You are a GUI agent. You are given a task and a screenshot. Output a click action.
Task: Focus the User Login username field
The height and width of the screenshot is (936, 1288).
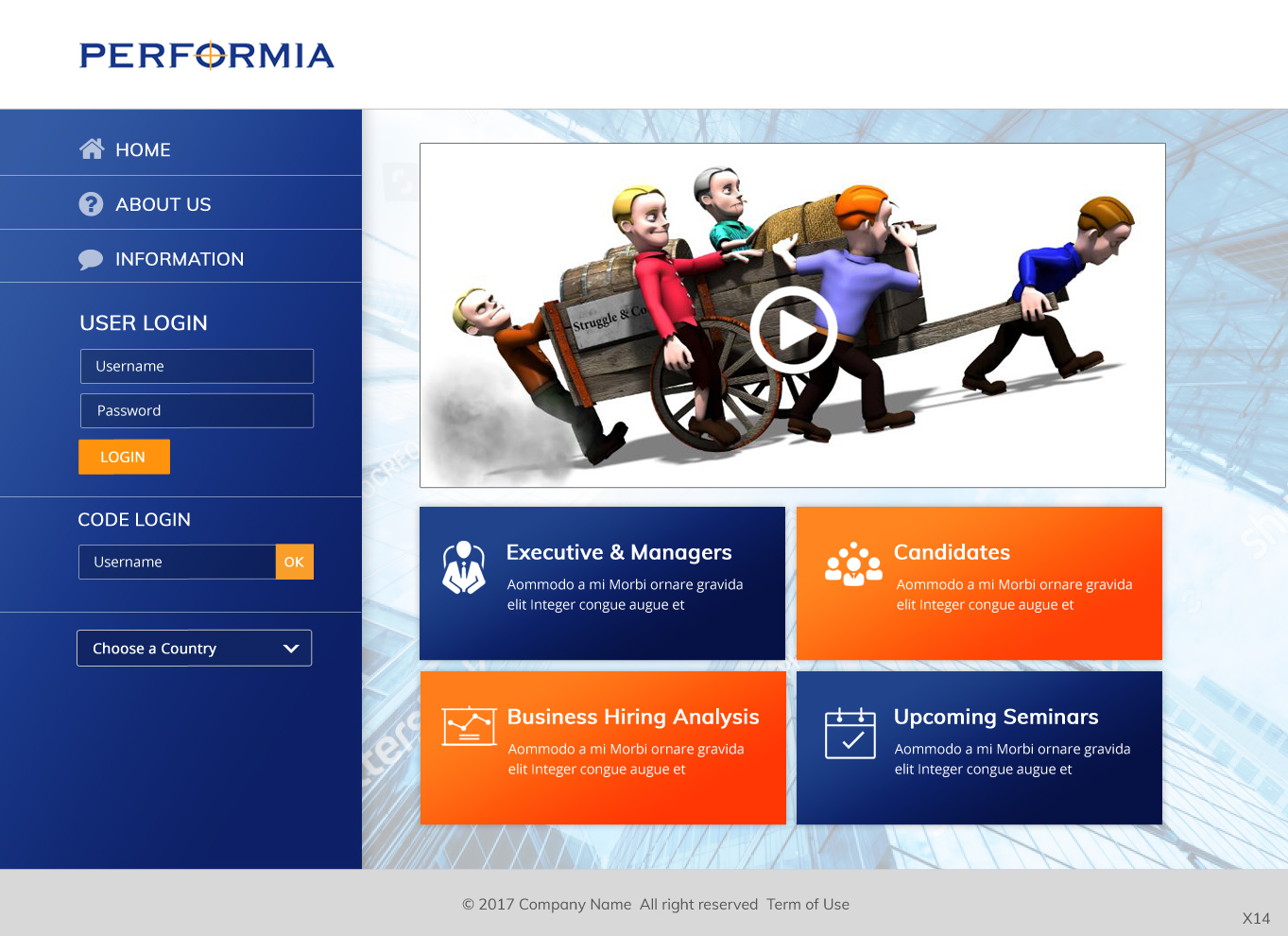(197, 366)
